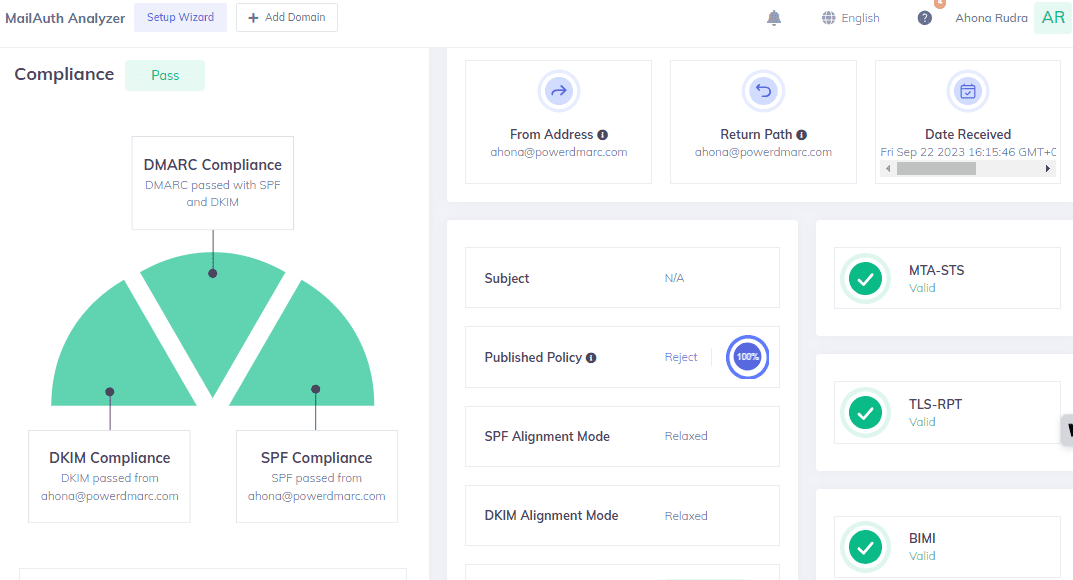Click the Add Domain button

click(287, 18)
